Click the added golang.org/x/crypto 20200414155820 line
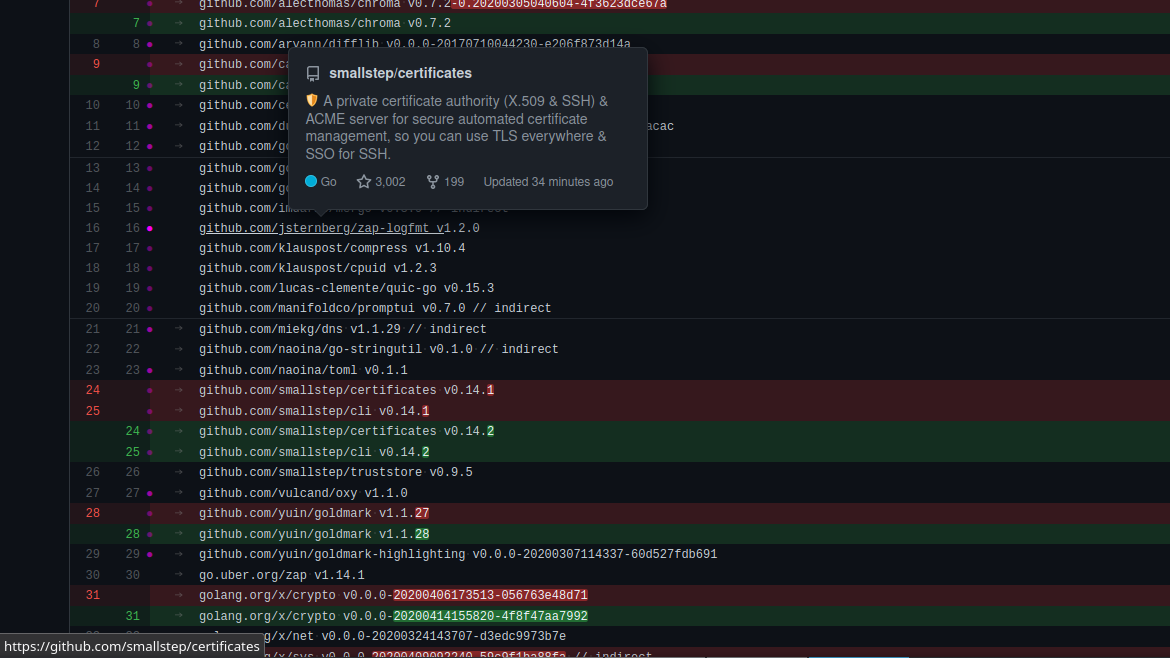The width and height of the screenshot is (1170, 658). click(393, 616)
